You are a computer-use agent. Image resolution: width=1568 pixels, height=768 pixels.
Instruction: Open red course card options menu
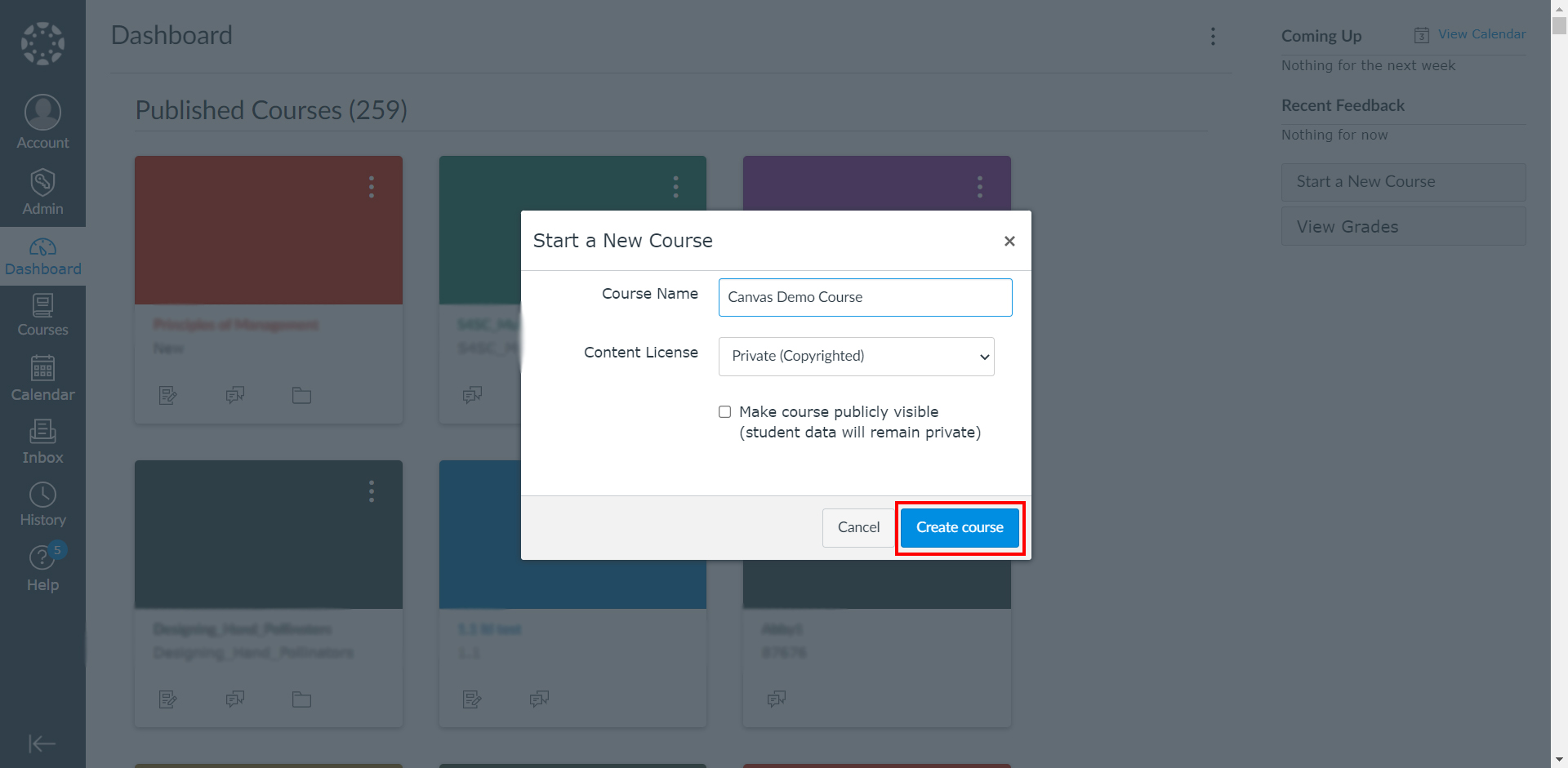pos(372,187)
